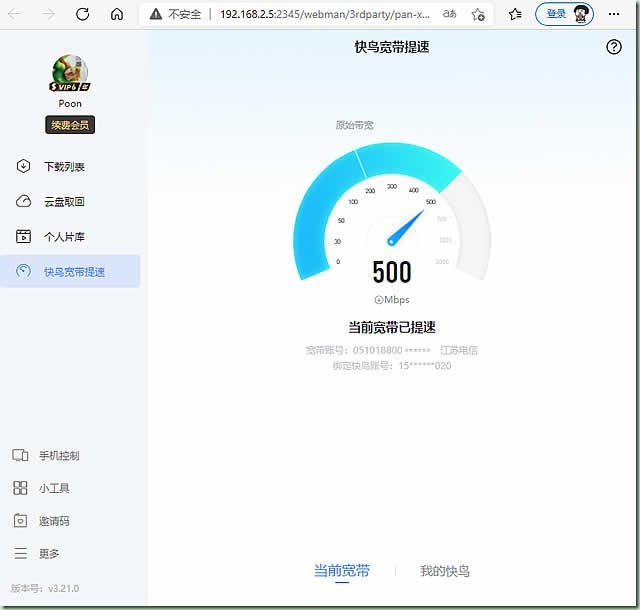
Task: Click the download list icon
Action: click(23, 166)
